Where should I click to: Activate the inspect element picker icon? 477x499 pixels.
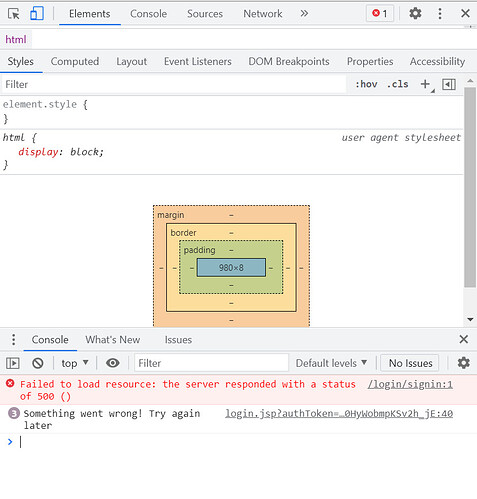[x=14, y=14]
